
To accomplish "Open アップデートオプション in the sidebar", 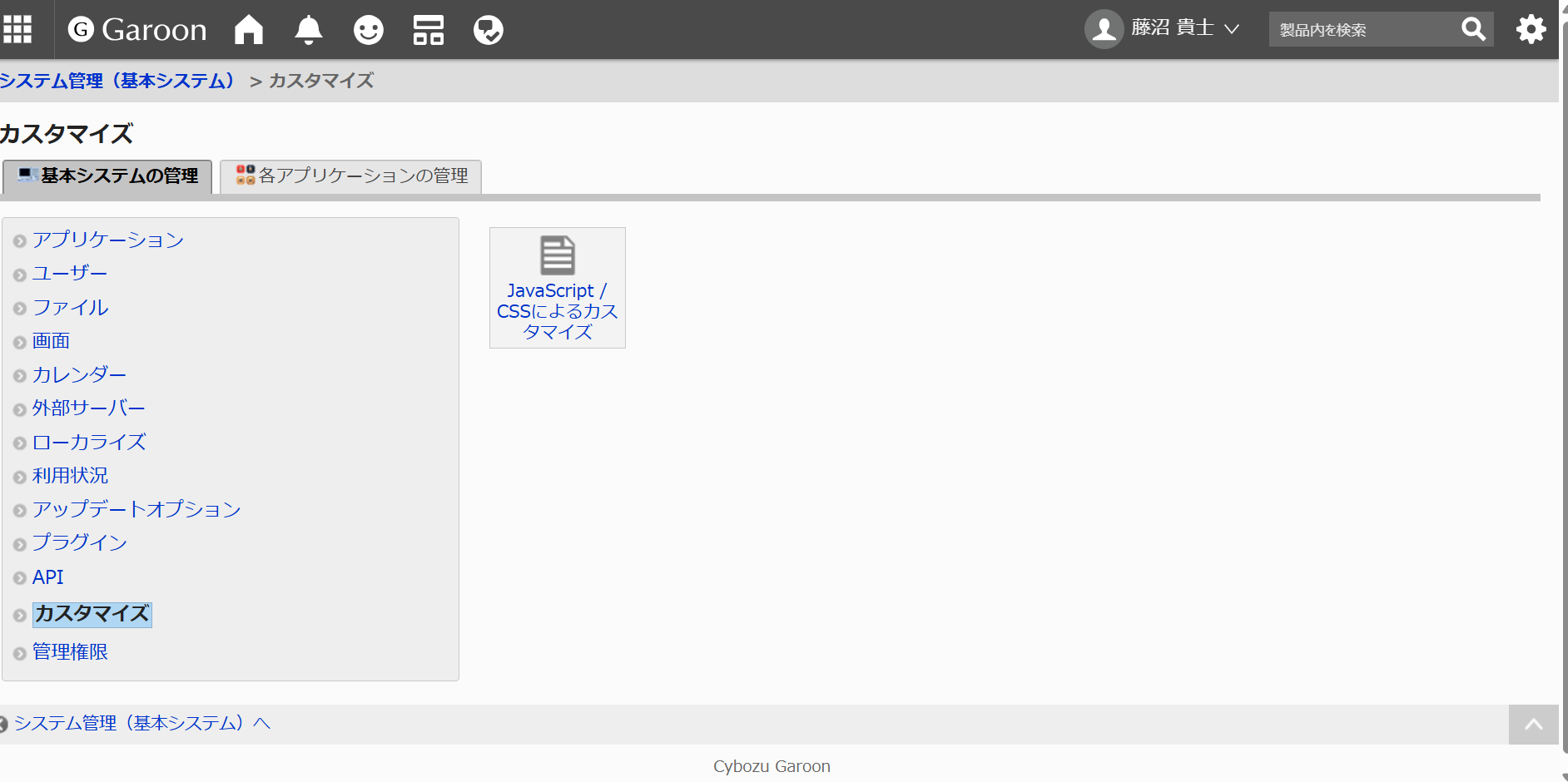I will click(x=136, y=509).
